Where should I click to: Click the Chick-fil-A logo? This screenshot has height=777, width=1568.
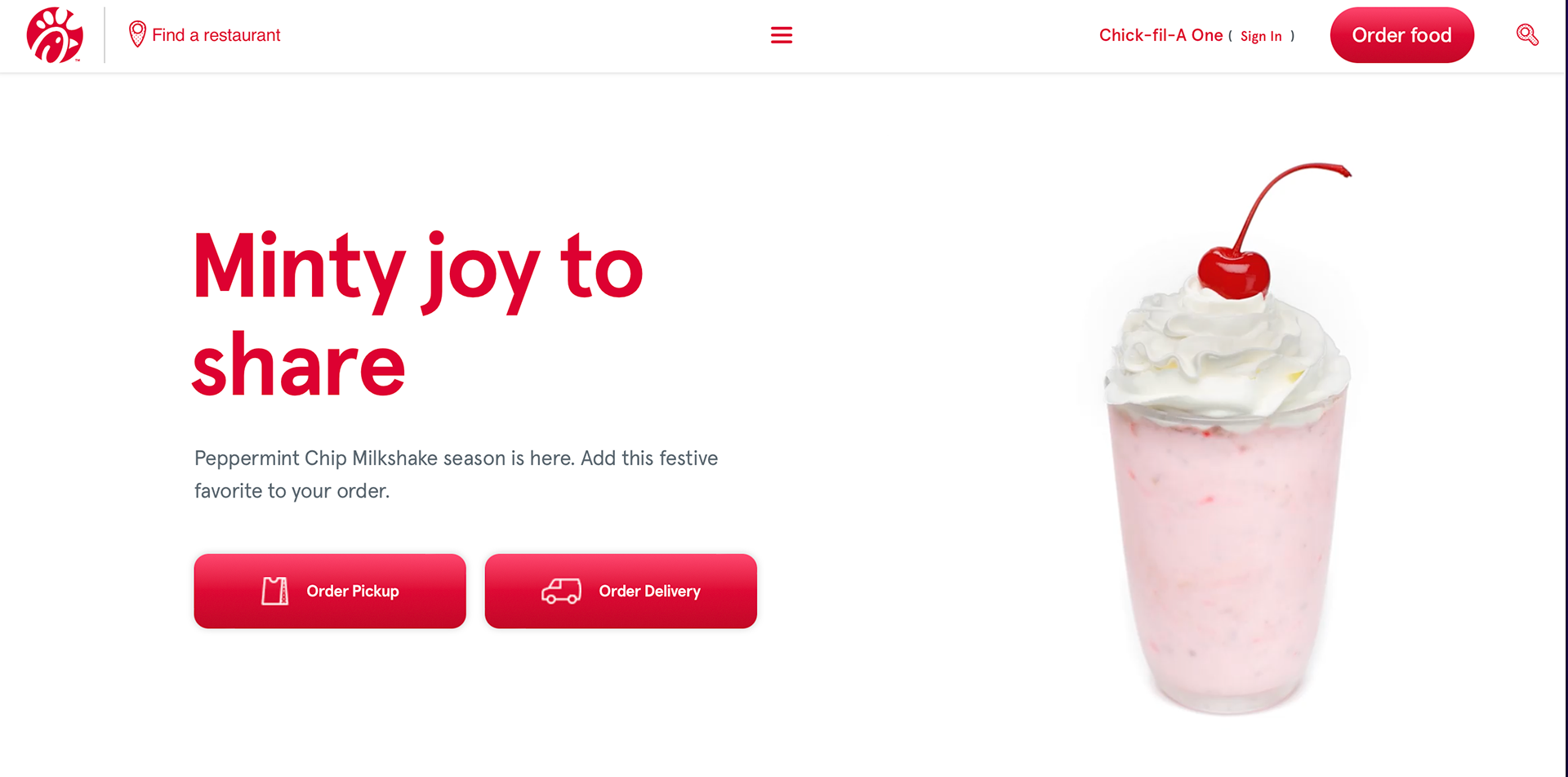(x=55, y=35)
